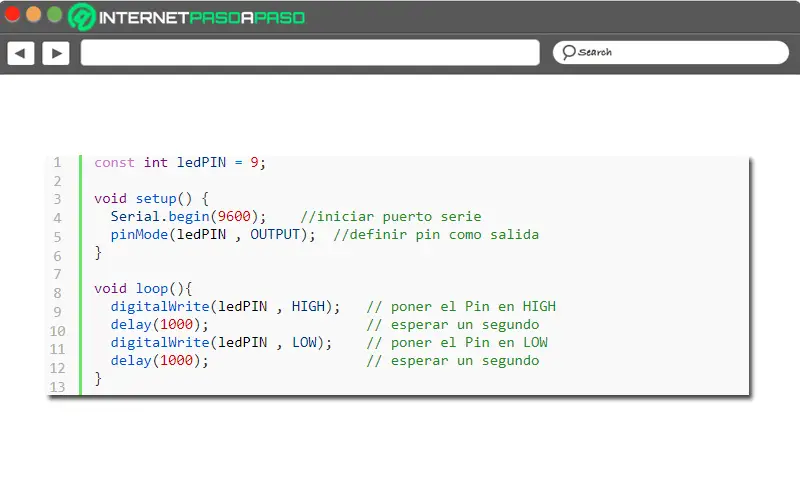Click code line 'const int ledPIN = 9;'
The width and height of the screenshot is (800, 500).
click(x=180, y=163)
